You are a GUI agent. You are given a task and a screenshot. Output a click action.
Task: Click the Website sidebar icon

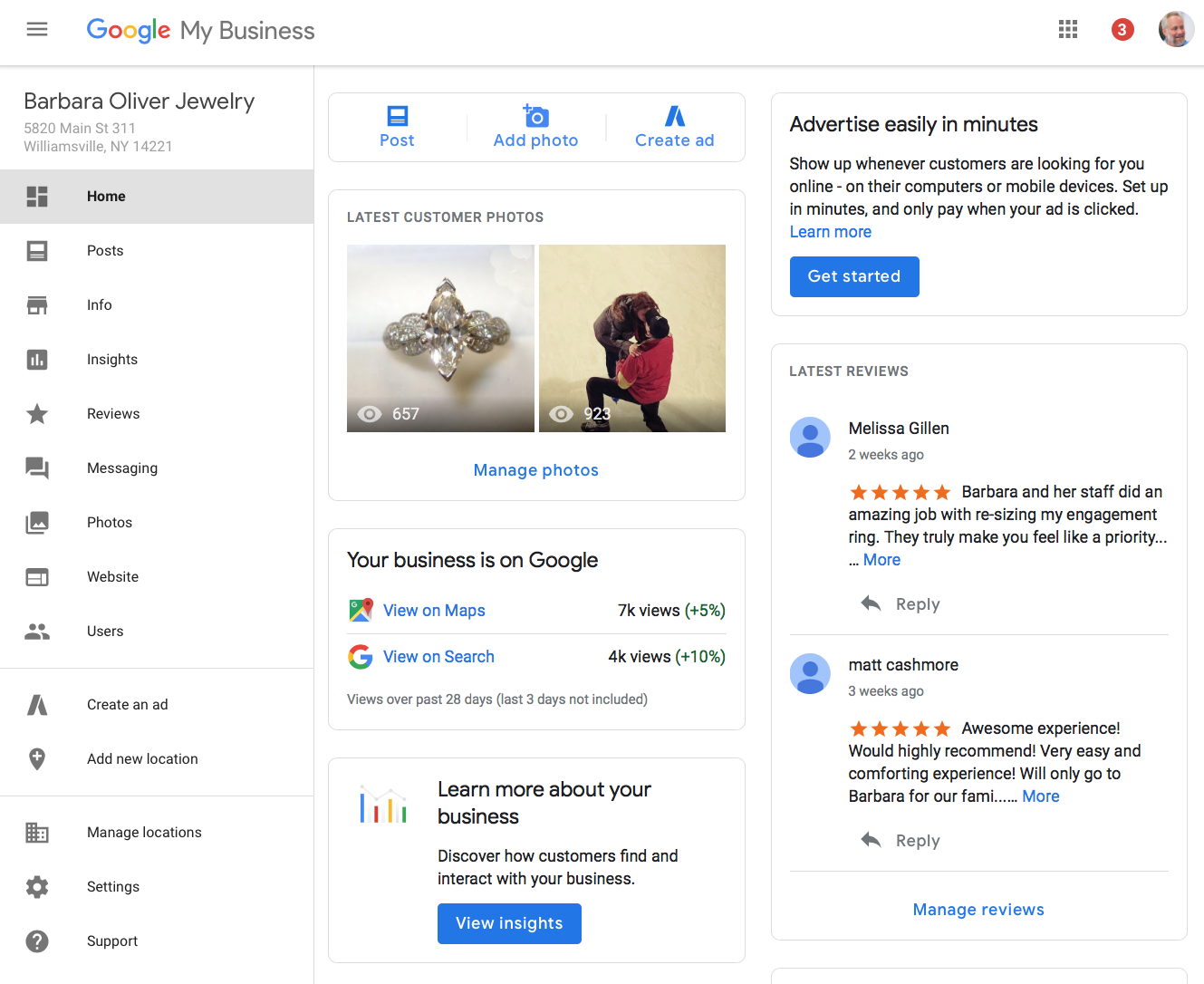[x=37, y=577]
